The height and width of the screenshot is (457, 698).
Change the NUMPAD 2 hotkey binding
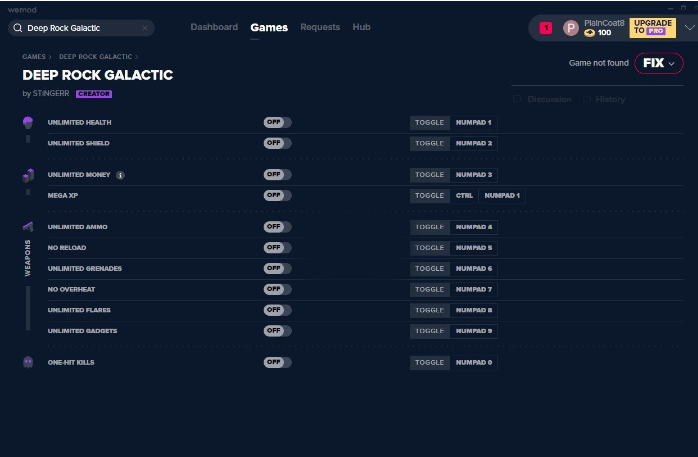[x=474, y=143]
